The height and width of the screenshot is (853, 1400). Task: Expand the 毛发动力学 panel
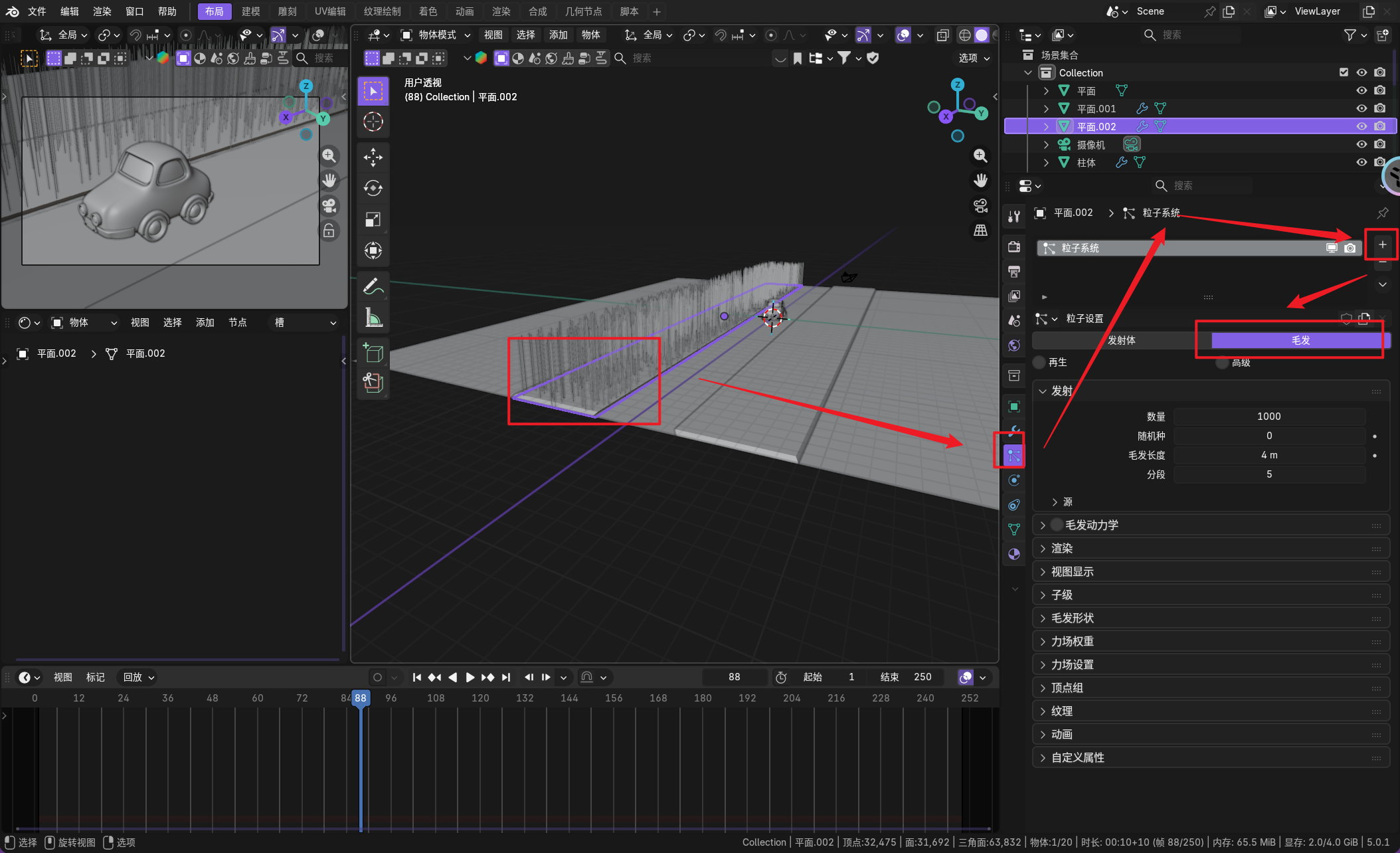(1043, 525)
